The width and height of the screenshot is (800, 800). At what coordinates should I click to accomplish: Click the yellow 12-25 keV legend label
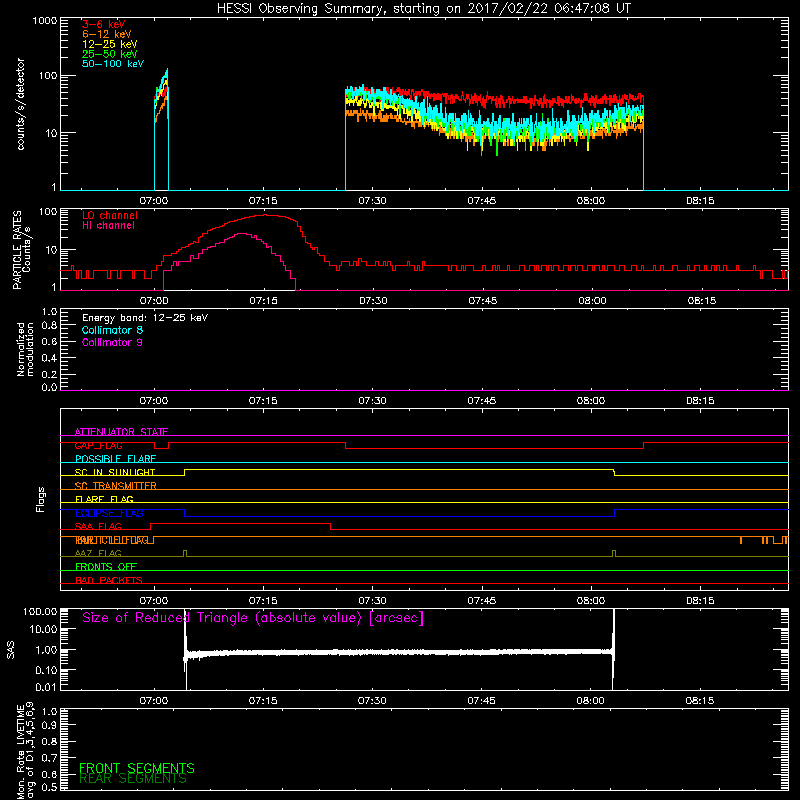coord(110,44)
